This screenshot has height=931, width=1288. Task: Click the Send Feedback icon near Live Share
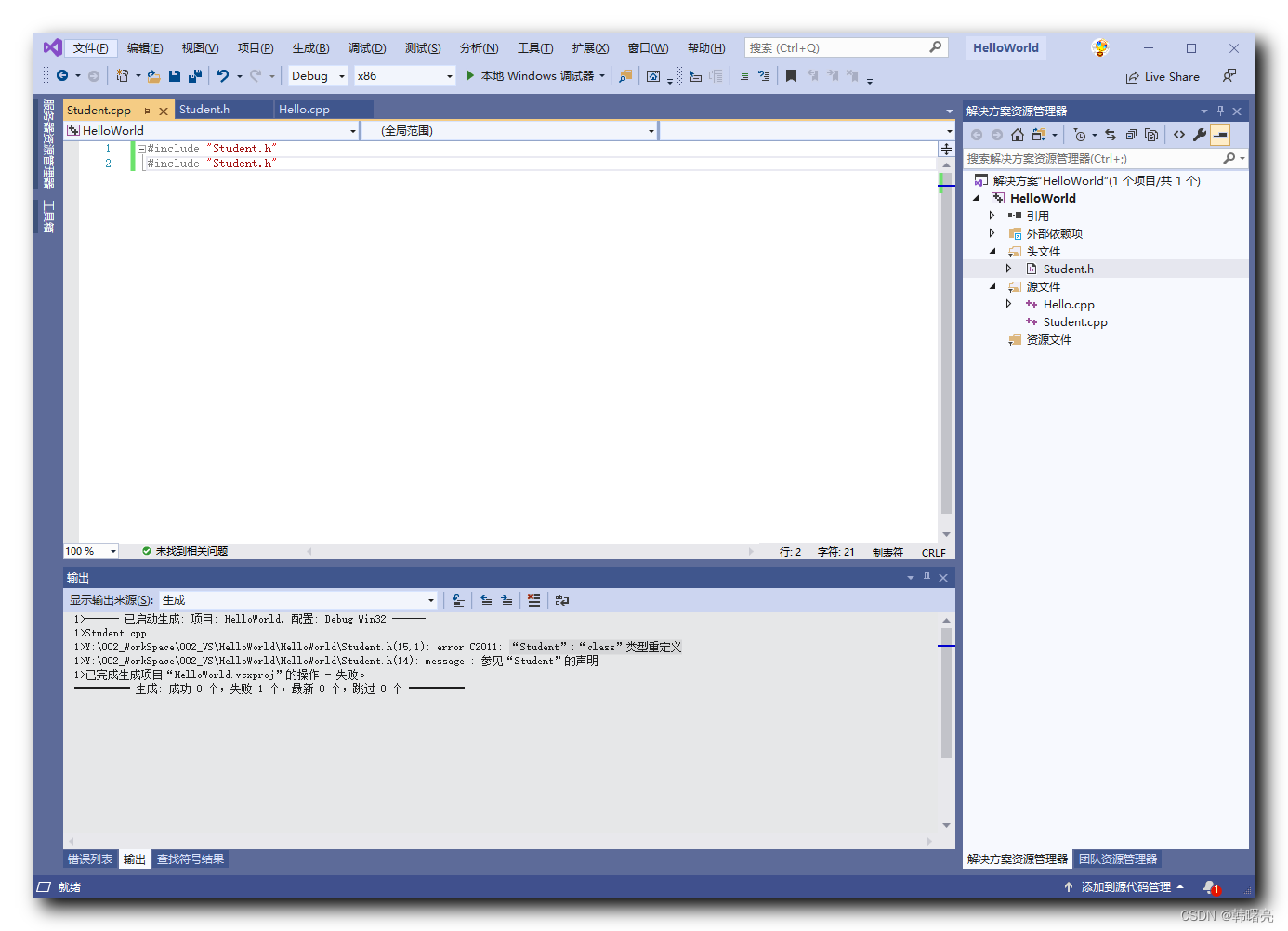point(1229,75)
